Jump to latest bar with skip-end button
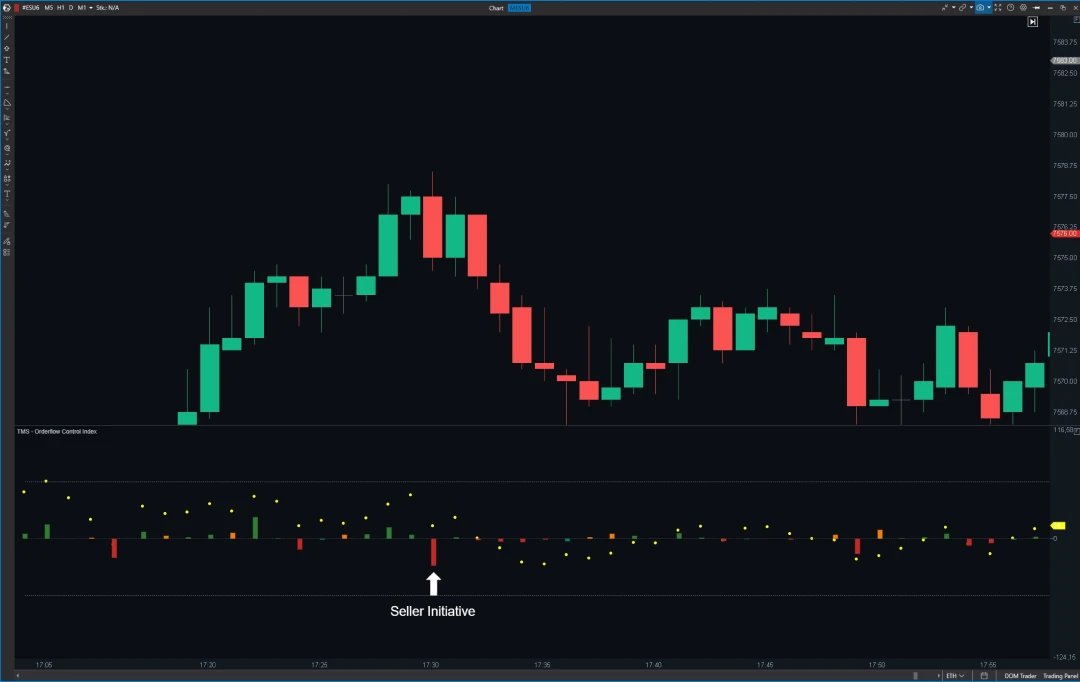 coord(1032,21)
